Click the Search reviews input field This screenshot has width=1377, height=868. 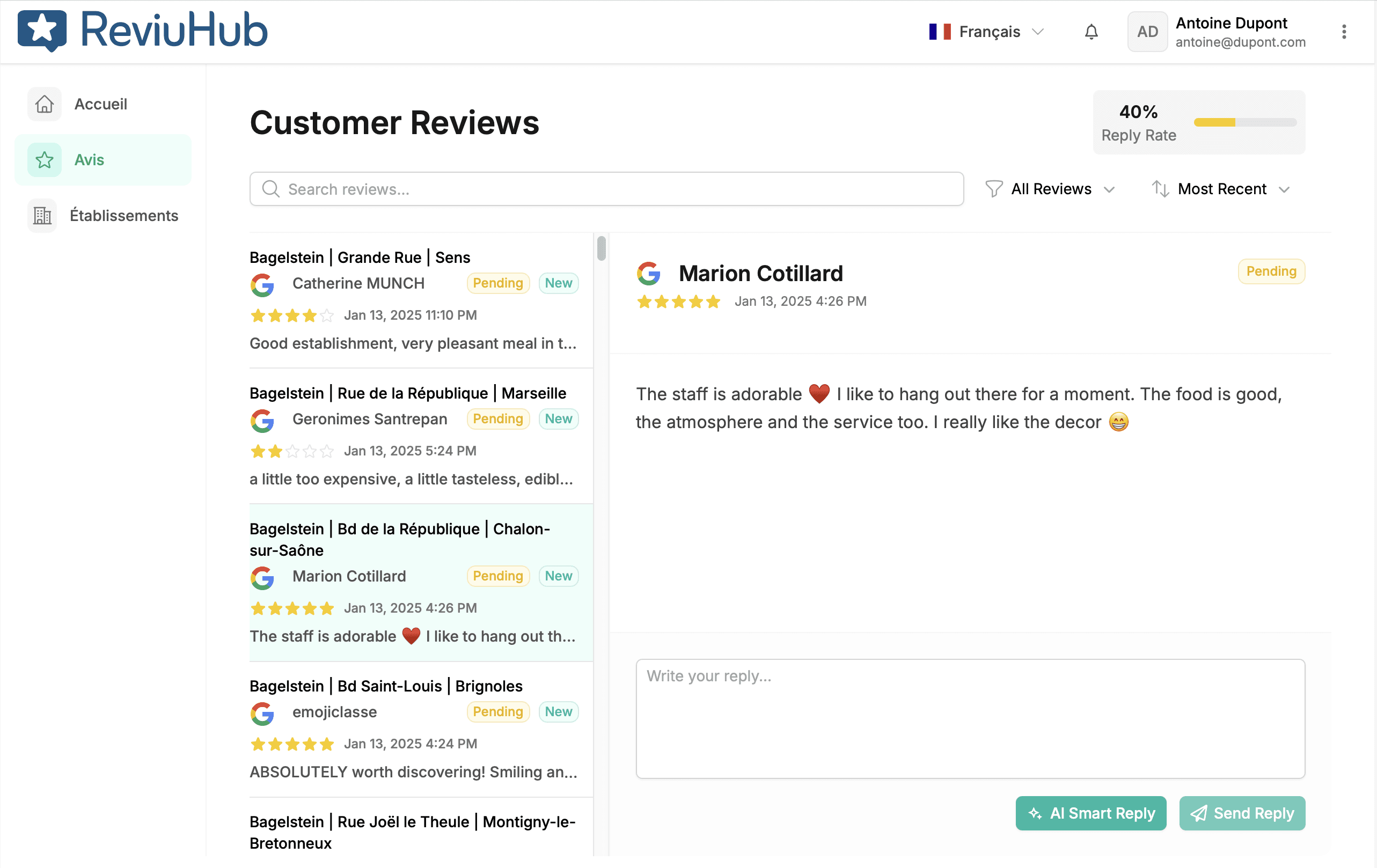(x=606, y=189)
